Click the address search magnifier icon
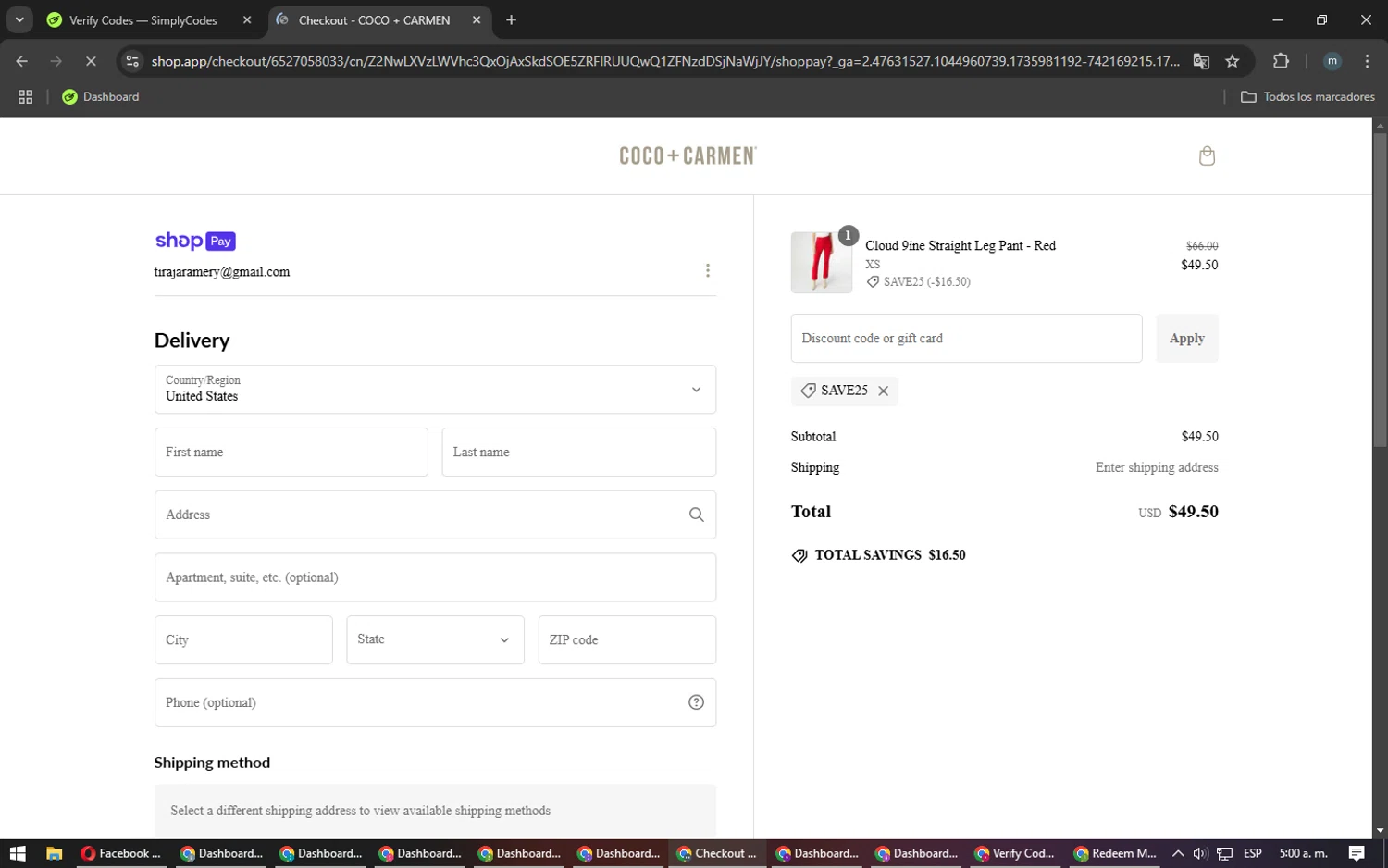1388x868 pixels. (x=697, y=515)
